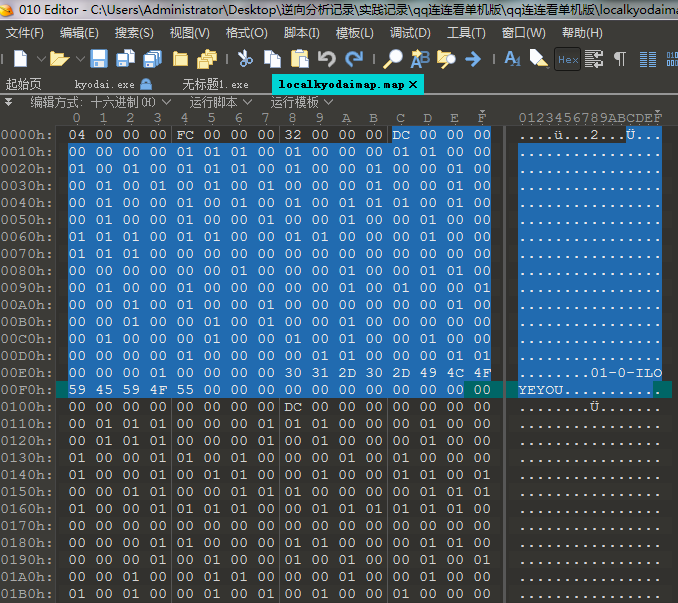Click the 32 byte in row 0000h

[293, 135]
